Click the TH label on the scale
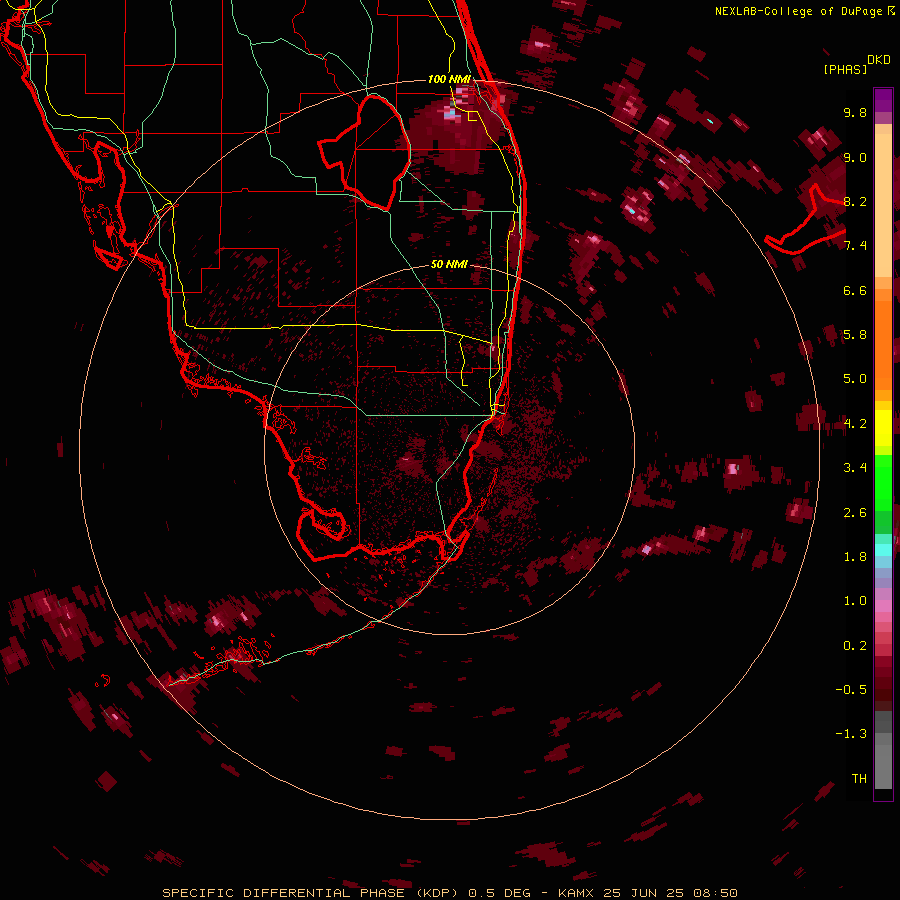900x900 pixels. [859, 779]
